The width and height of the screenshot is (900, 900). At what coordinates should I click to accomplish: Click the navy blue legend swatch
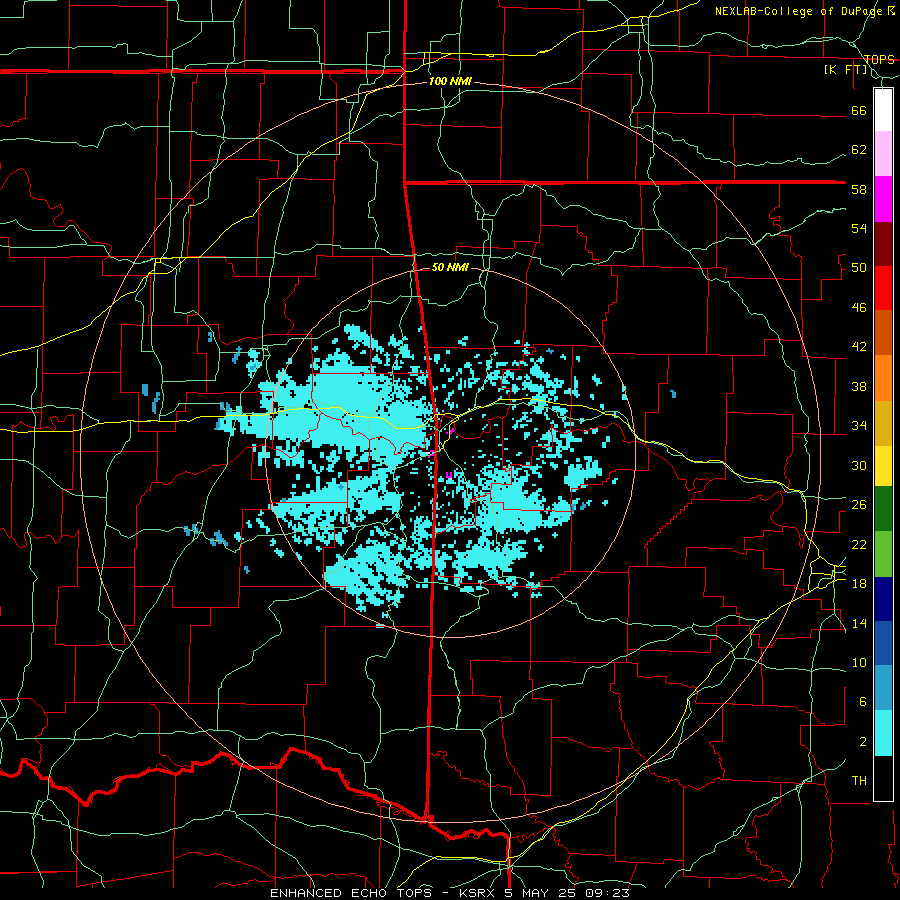pos(883,599)
